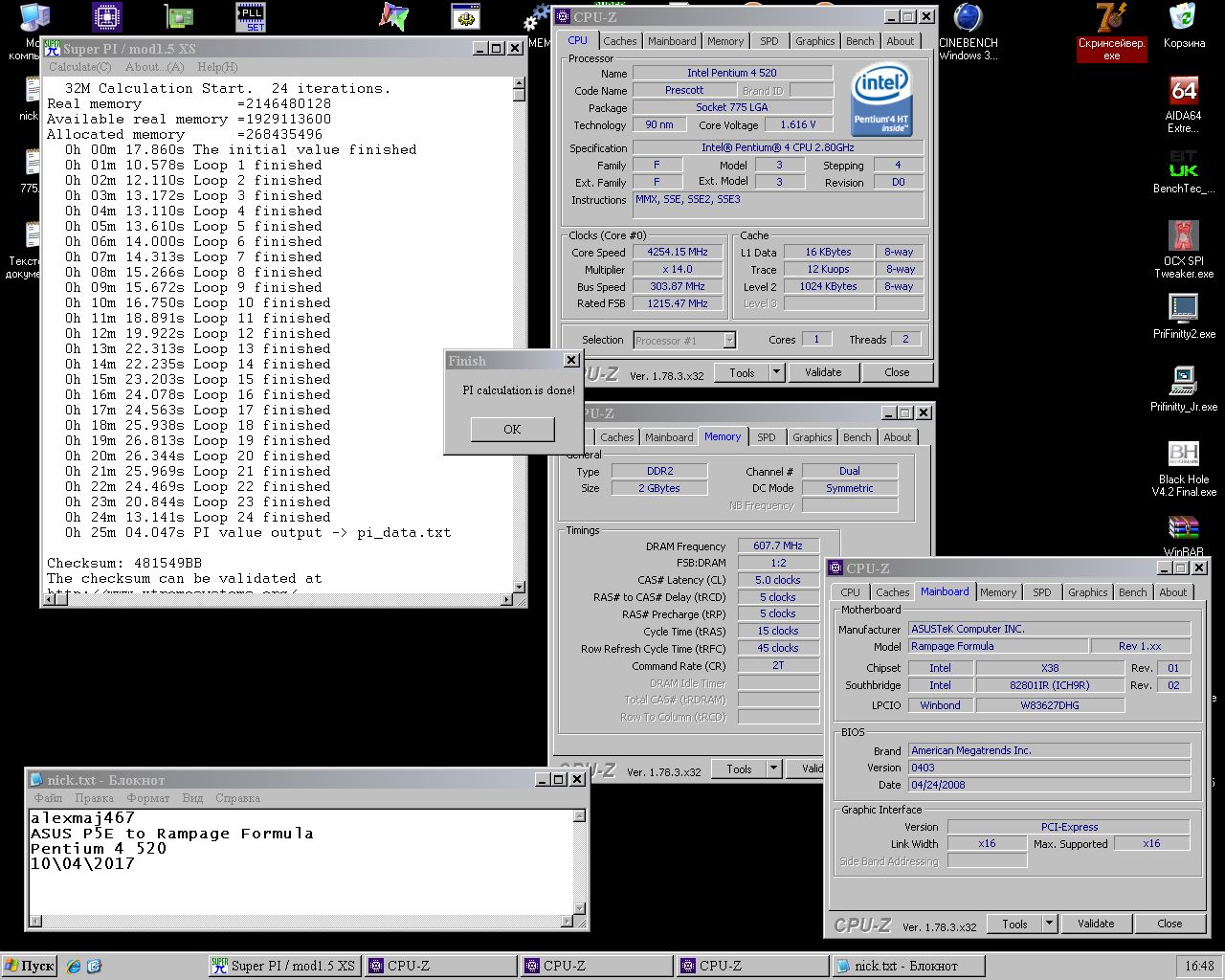Confirm PI calculation dialog with OK
The width and height of the screenshot is (1225, 980).
click(512, 429)
